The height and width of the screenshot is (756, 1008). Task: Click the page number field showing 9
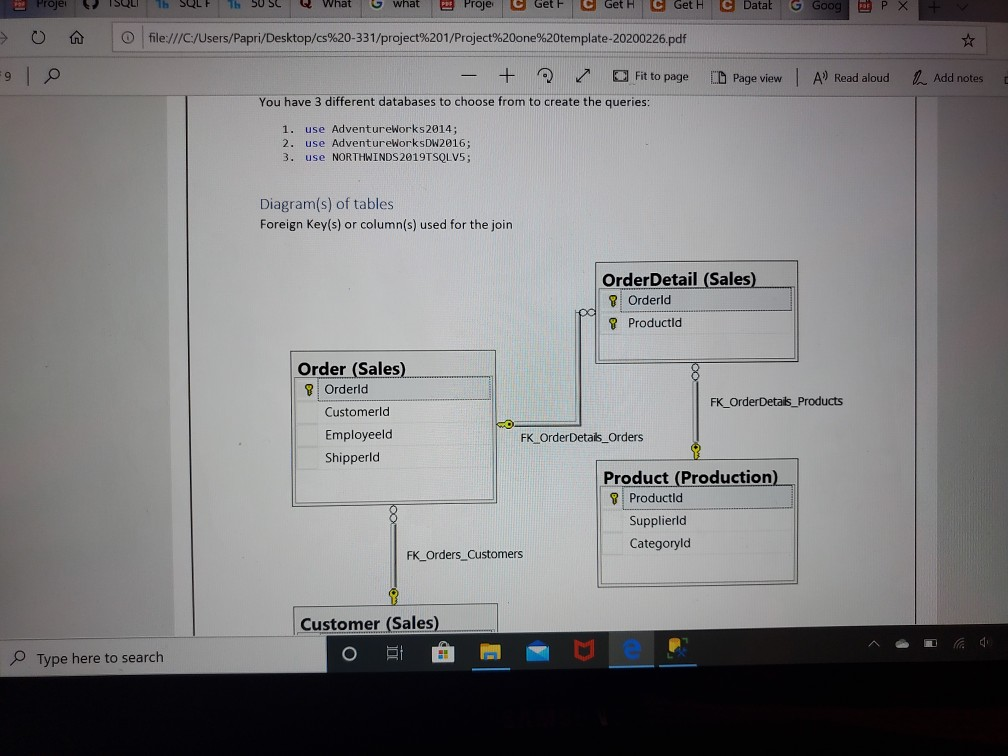coord(9,76)
